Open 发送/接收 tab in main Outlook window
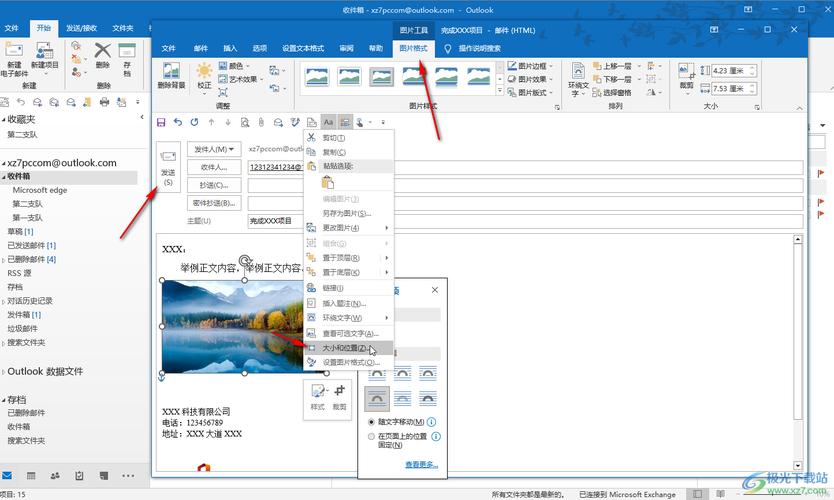 tap(81, 28)
